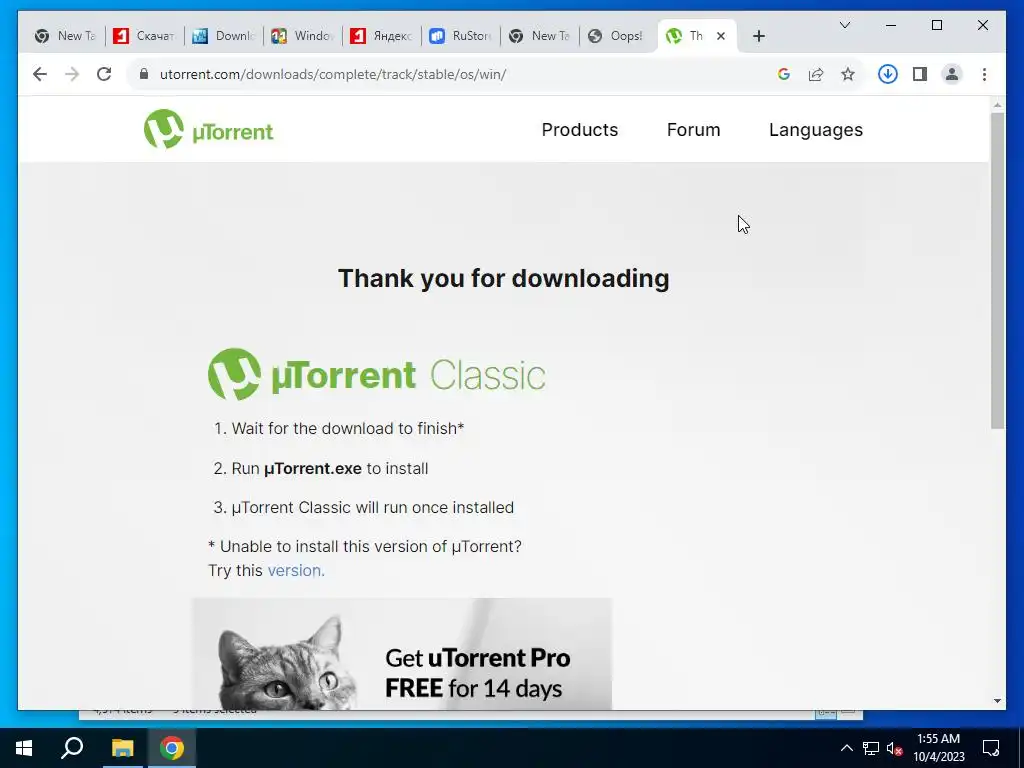Click 'Run µTorrent.exe to install' step
Screen dimensions: 1024x768
[321, 468]
